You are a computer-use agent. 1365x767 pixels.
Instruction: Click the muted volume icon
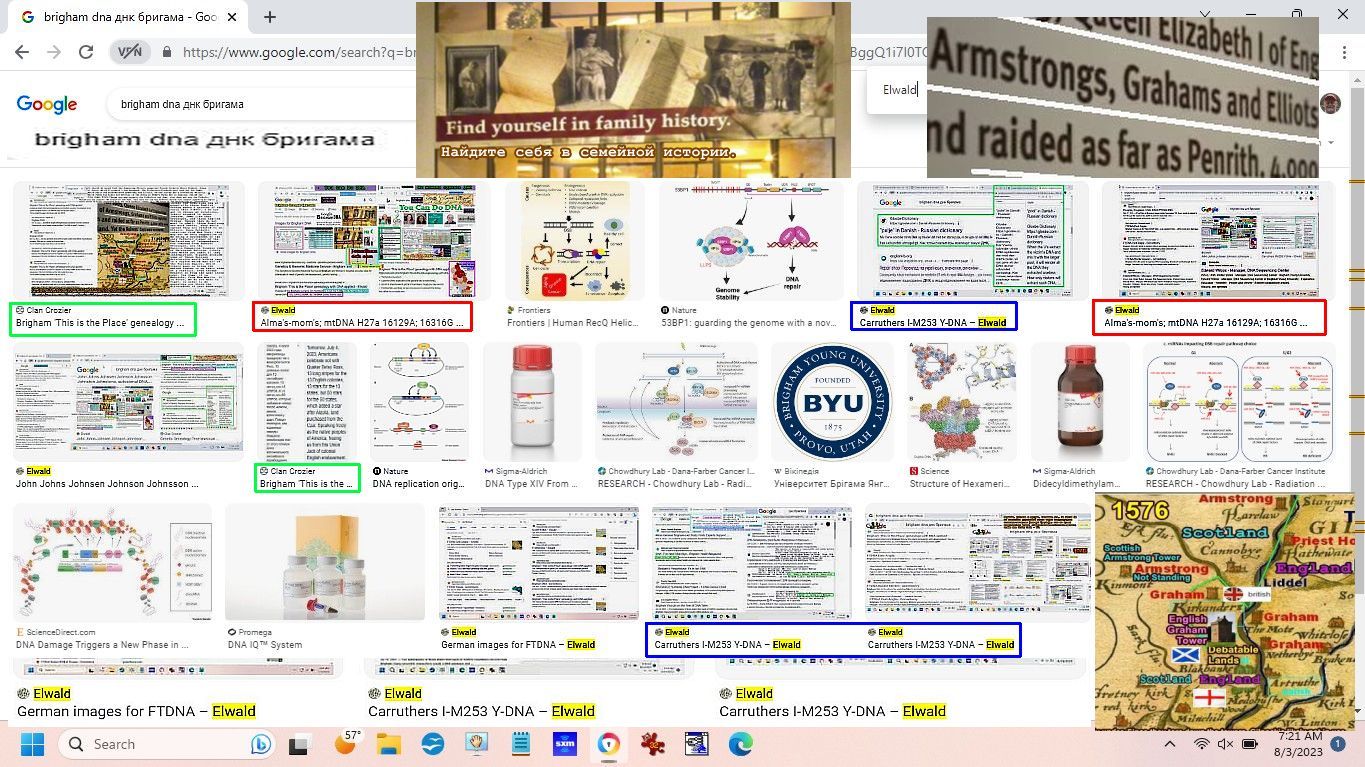[1225, 744]
